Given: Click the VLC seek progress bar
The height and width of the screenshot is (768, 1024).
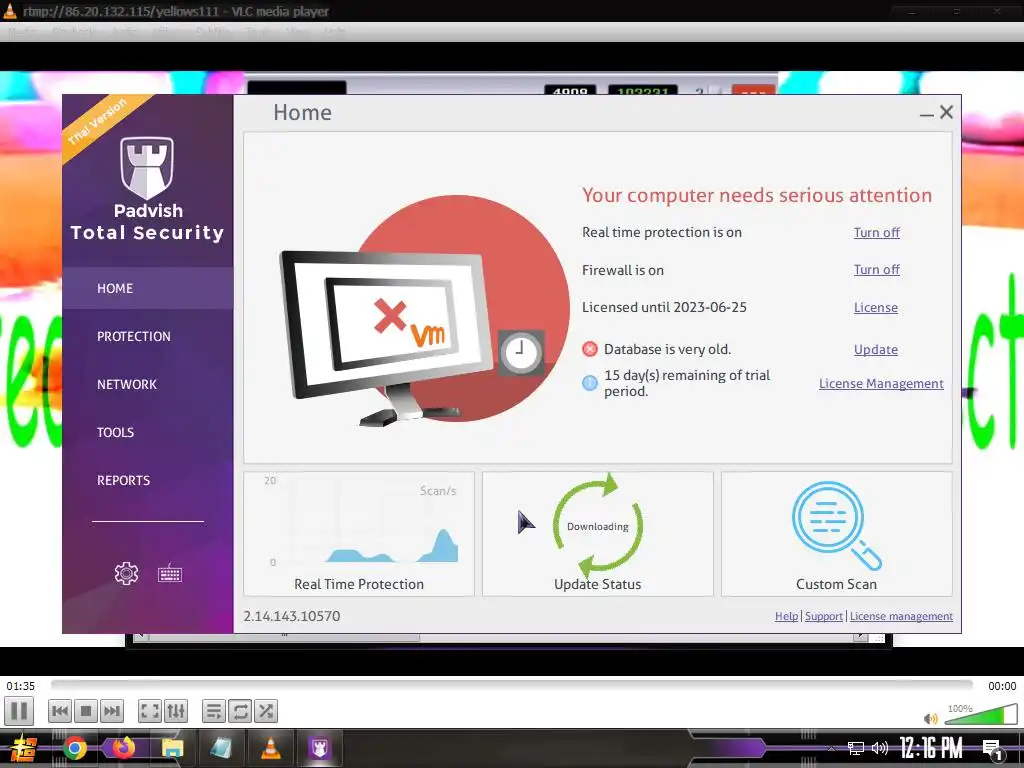Looking at the screenshot, I should point(511,684).
